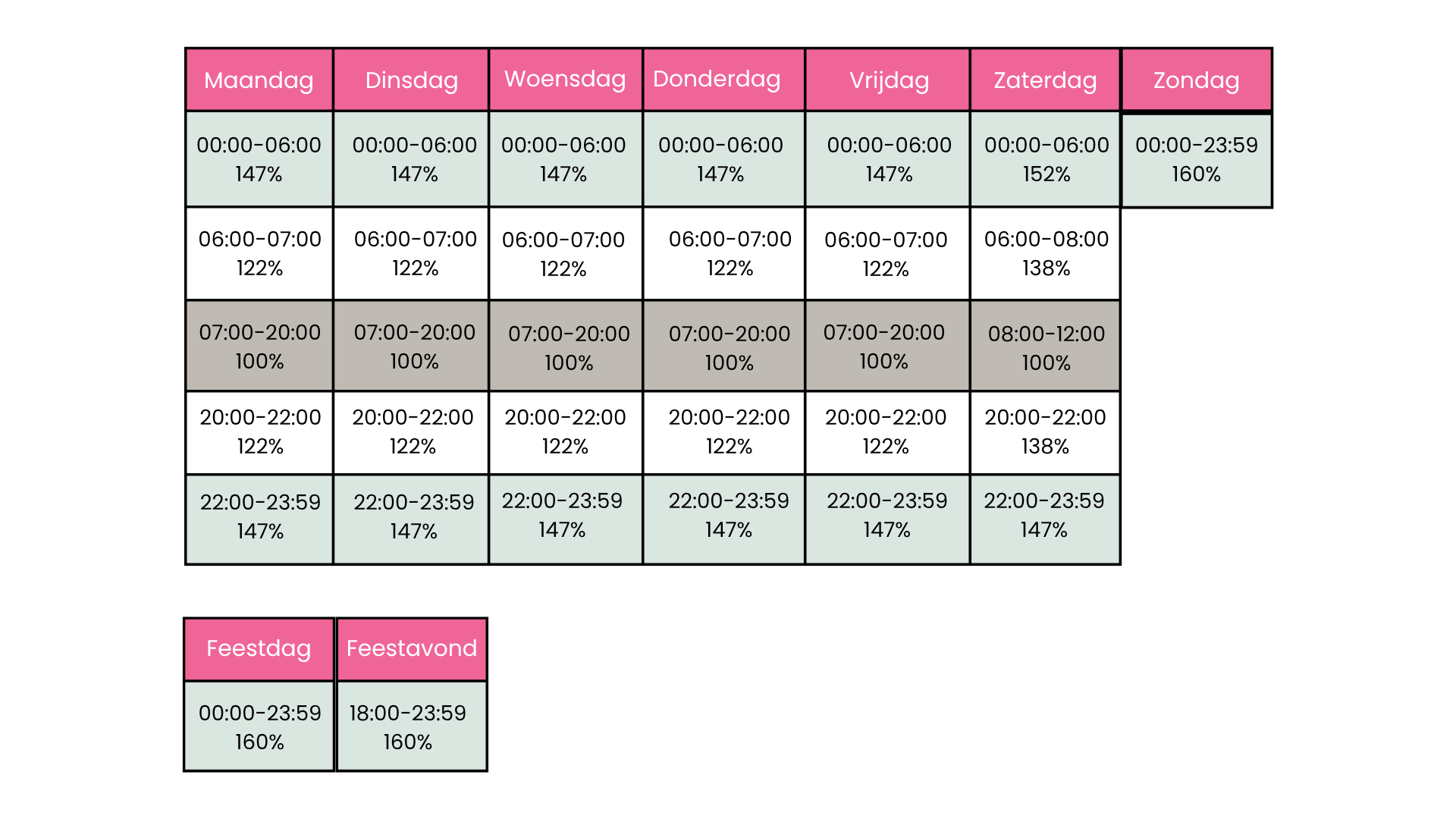Click the Feestdag header cell
Image resolution: width=1456 pixels, height=819 pixels.
pyautogui.click(x=259, y=648)
